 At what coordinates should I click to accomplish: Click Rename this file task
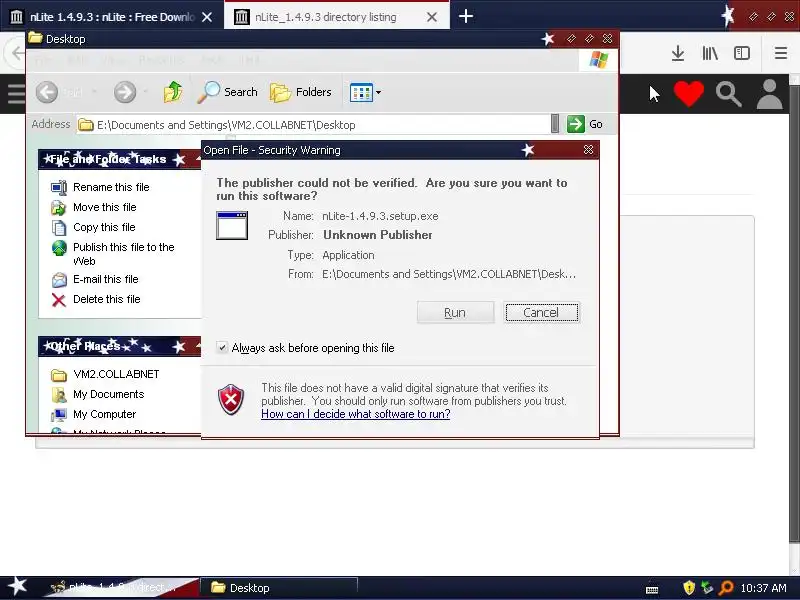pyautogui.click(x=111, y=187)
